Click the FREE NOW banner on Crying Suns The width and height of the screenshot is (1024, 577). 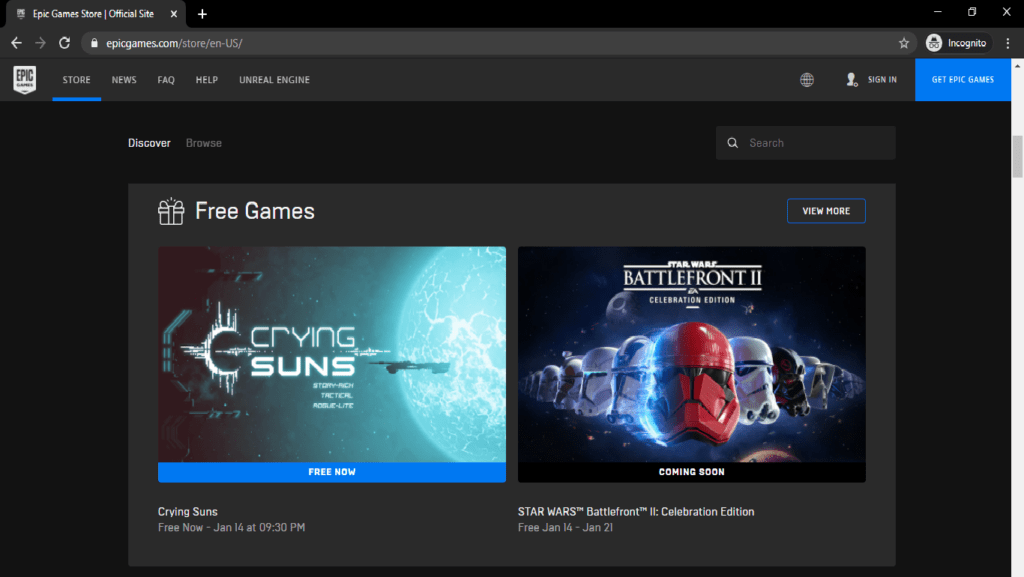[332, 472]
